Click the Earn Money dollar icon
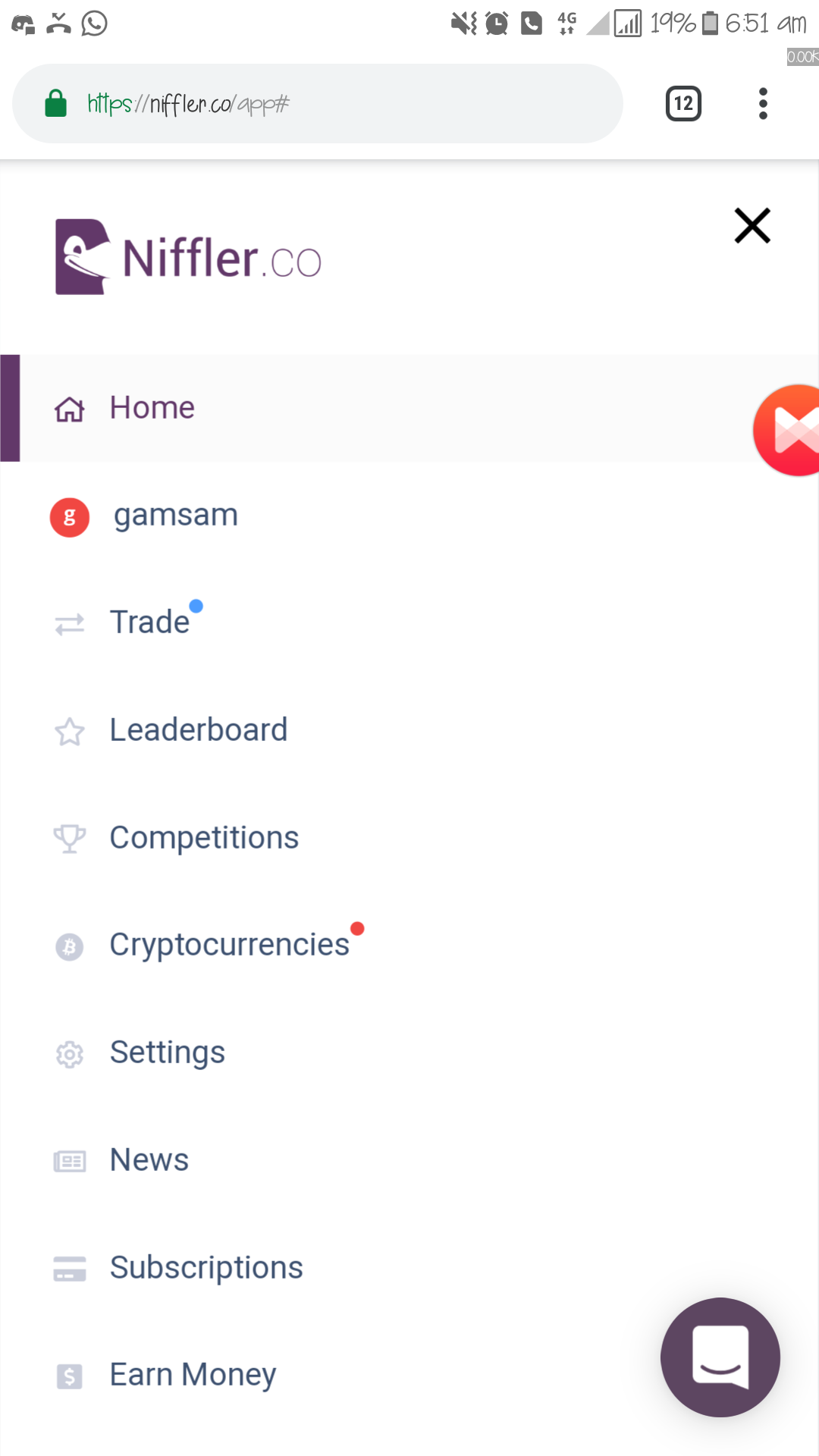Screen dimensions: 819x1456 (70, 1376)
